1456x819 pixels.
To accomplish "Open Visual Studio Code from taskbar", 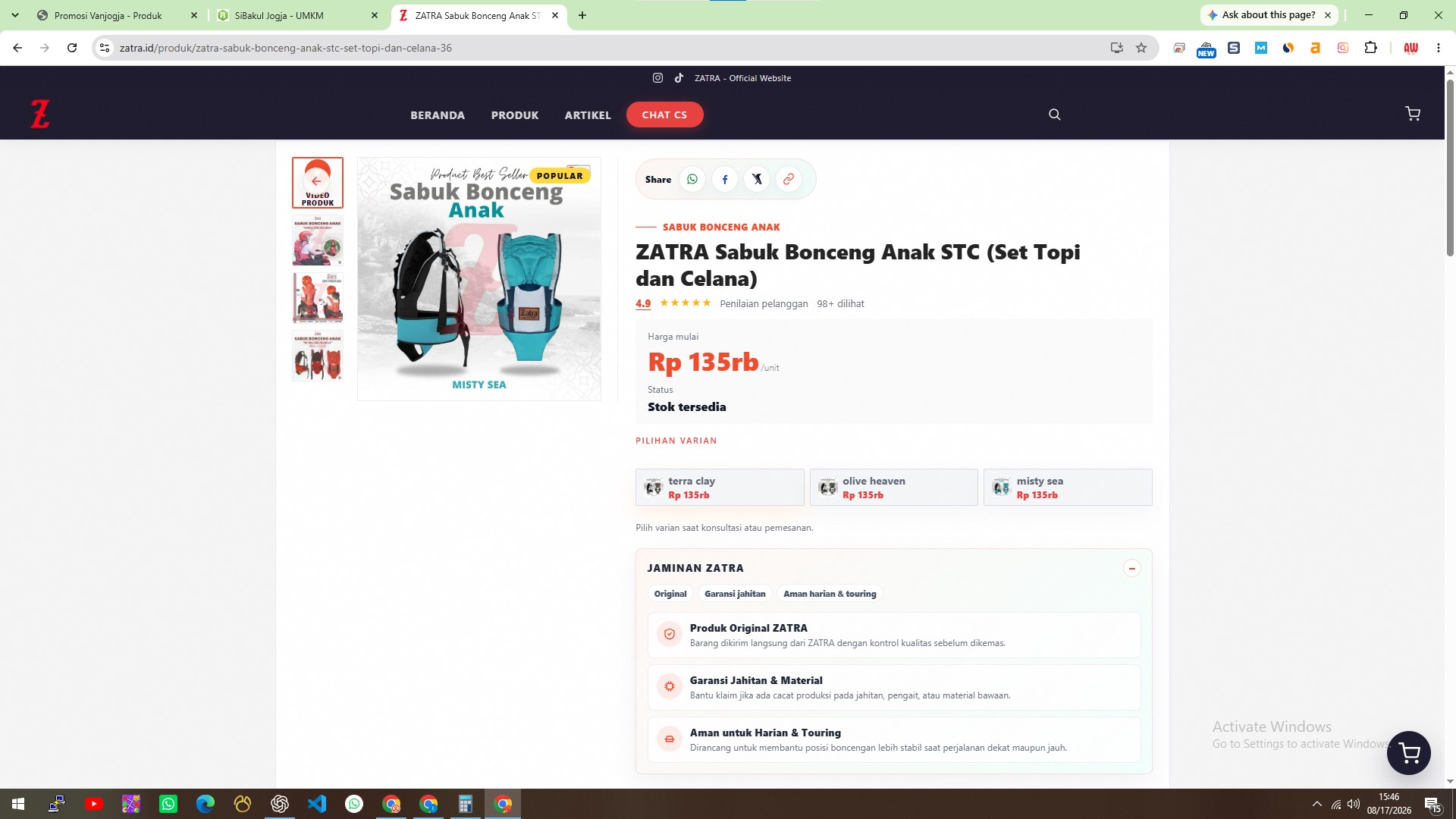I will pos(317,804).
